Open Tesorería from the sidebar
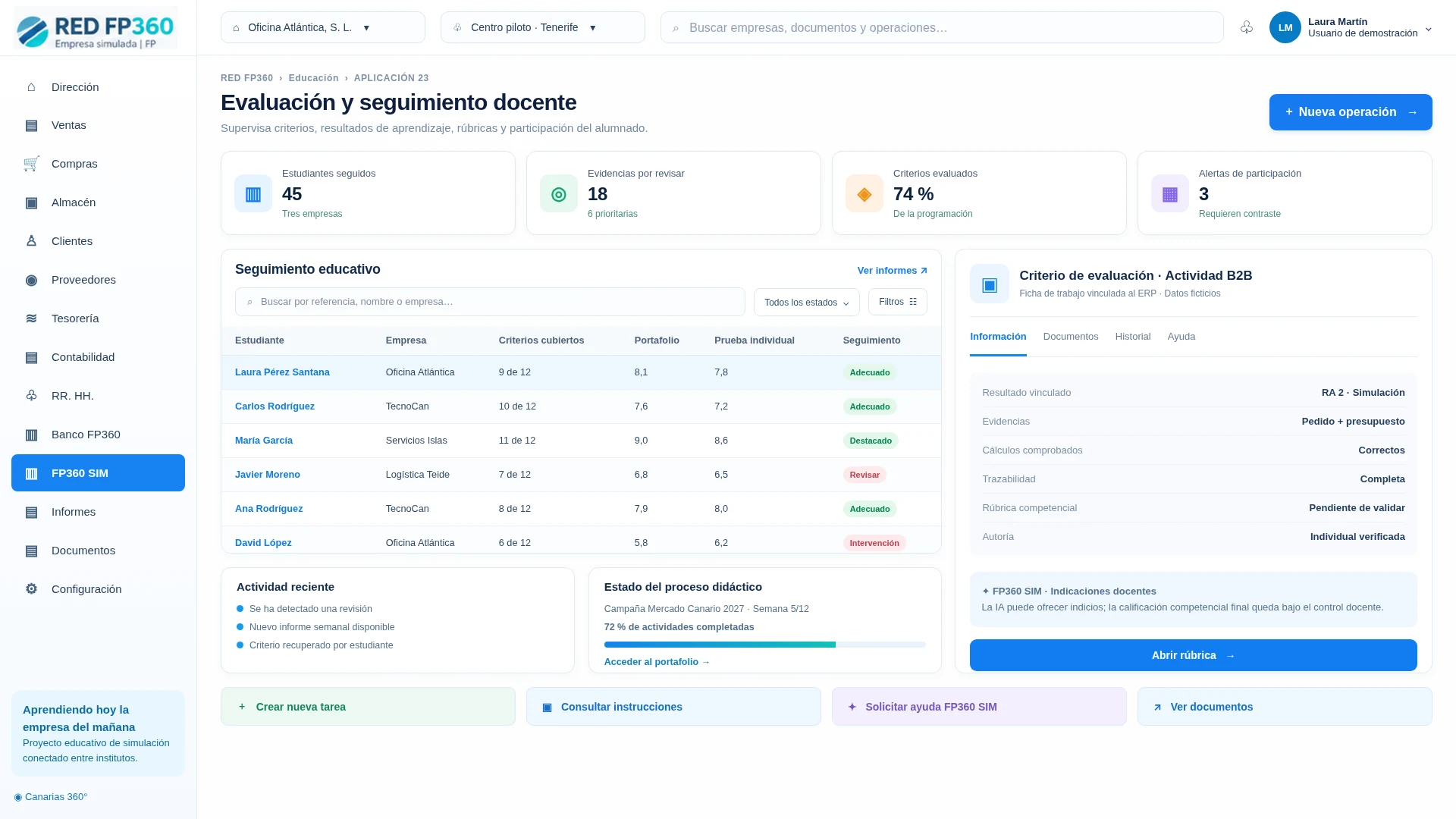1456x819 pixels. 98,318
